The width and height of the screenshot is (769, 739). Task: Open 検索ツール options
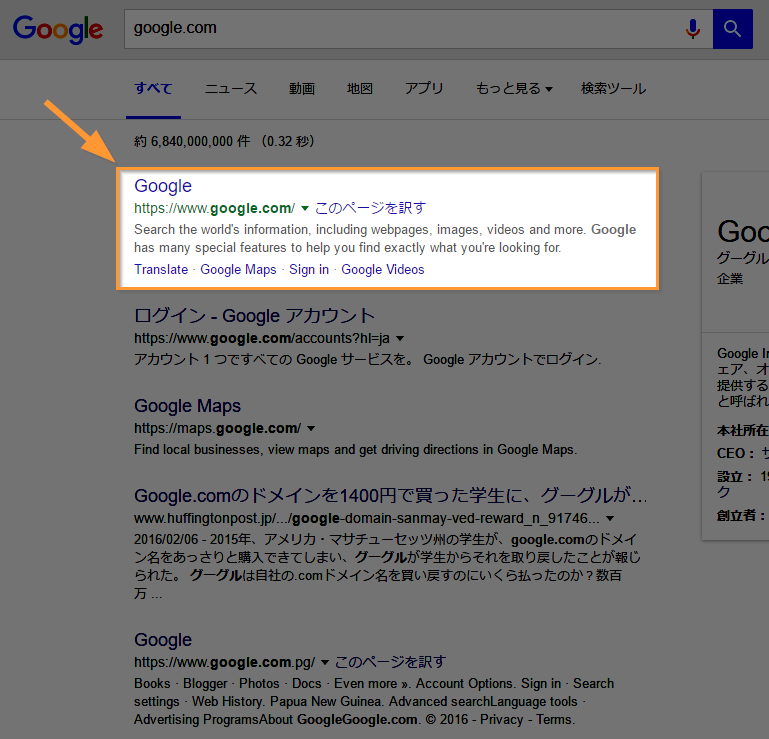(613, 88)
